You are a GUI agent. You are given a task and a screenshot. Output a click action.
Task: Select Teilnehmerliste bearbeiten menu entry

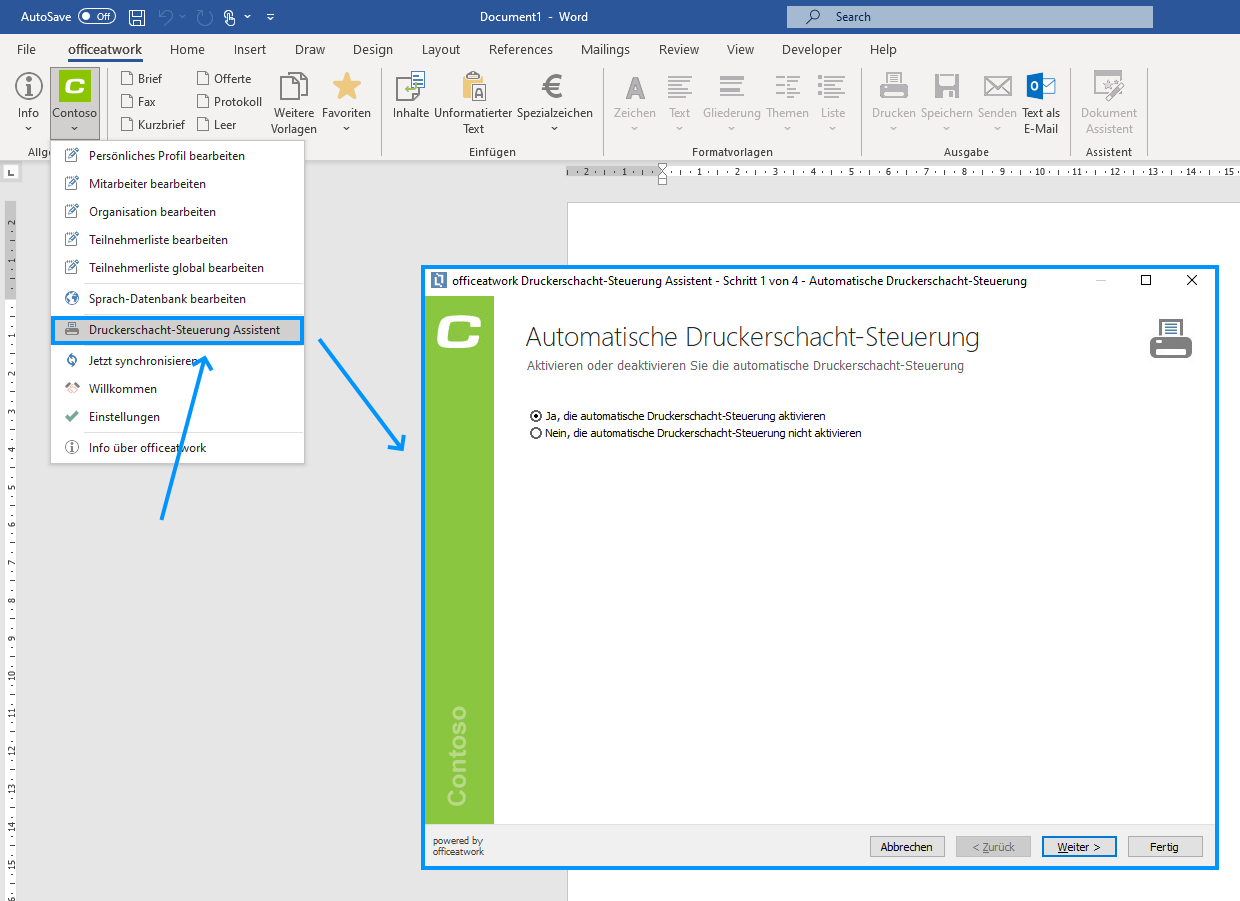[177, 240]
